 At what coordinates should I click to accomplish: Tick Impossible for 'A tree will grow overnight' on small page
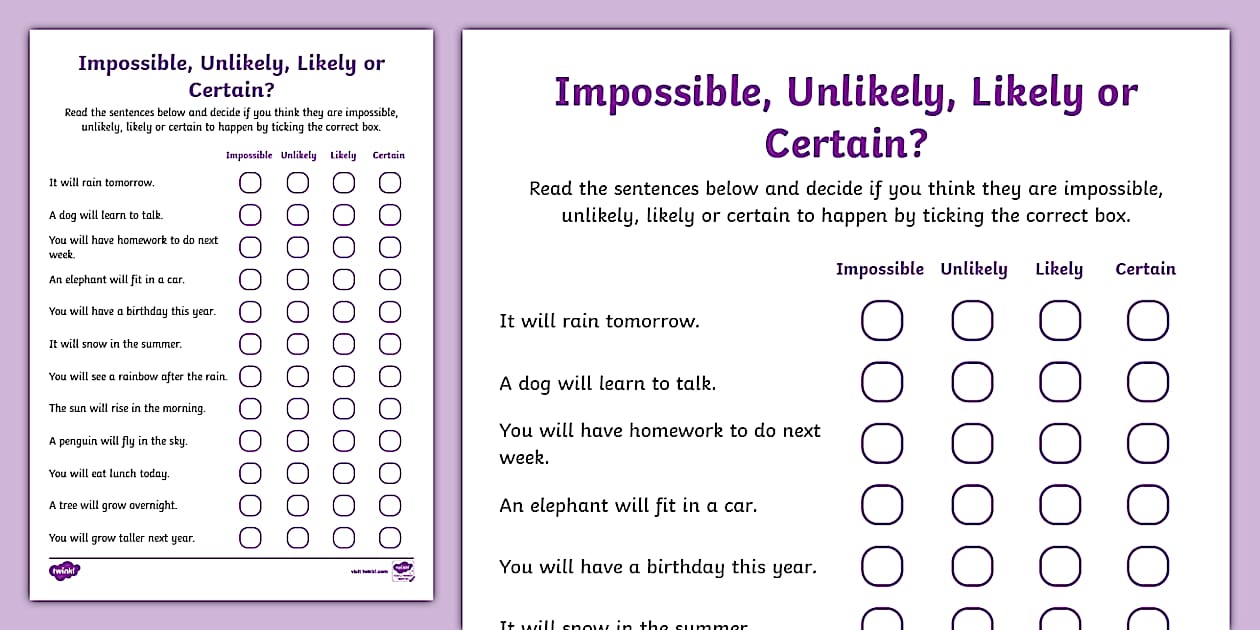pyautogui.click(x=250, y=505)
